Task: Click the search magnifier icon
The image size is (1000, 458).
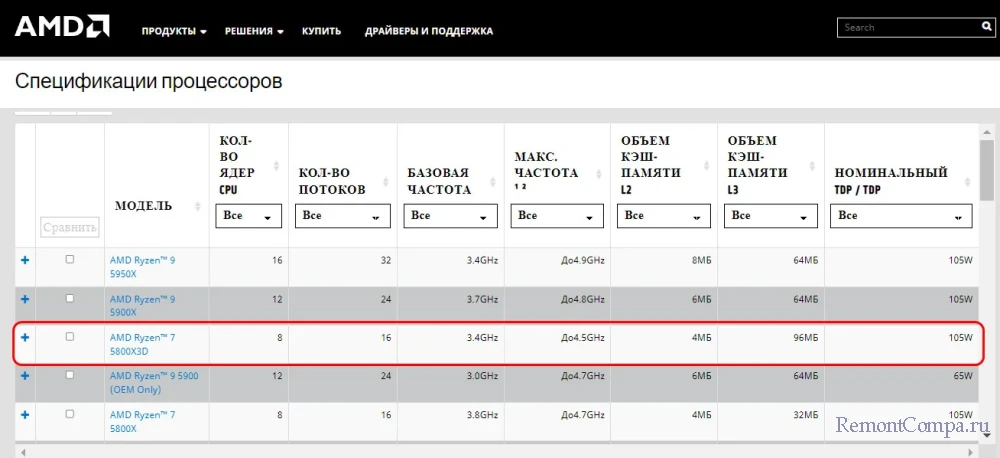Action: pos(987,28)
